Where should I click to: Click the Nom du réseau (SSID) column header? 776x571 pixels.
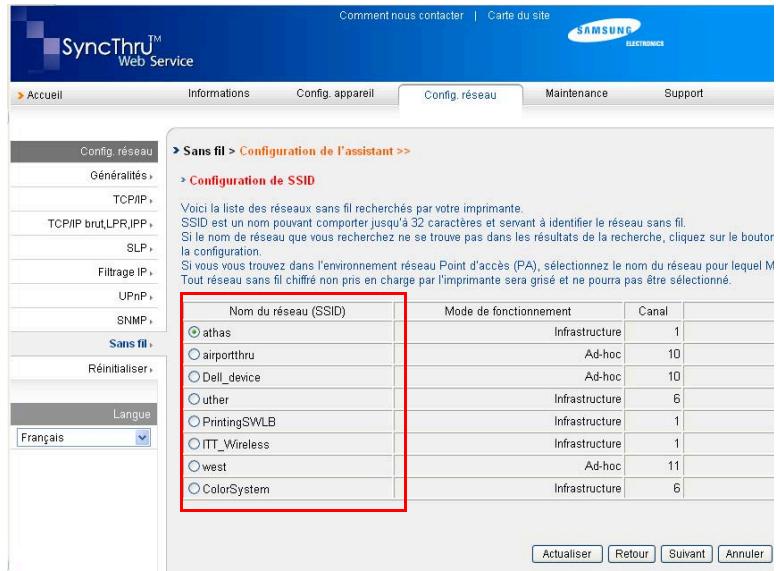[x=288, y=311]
